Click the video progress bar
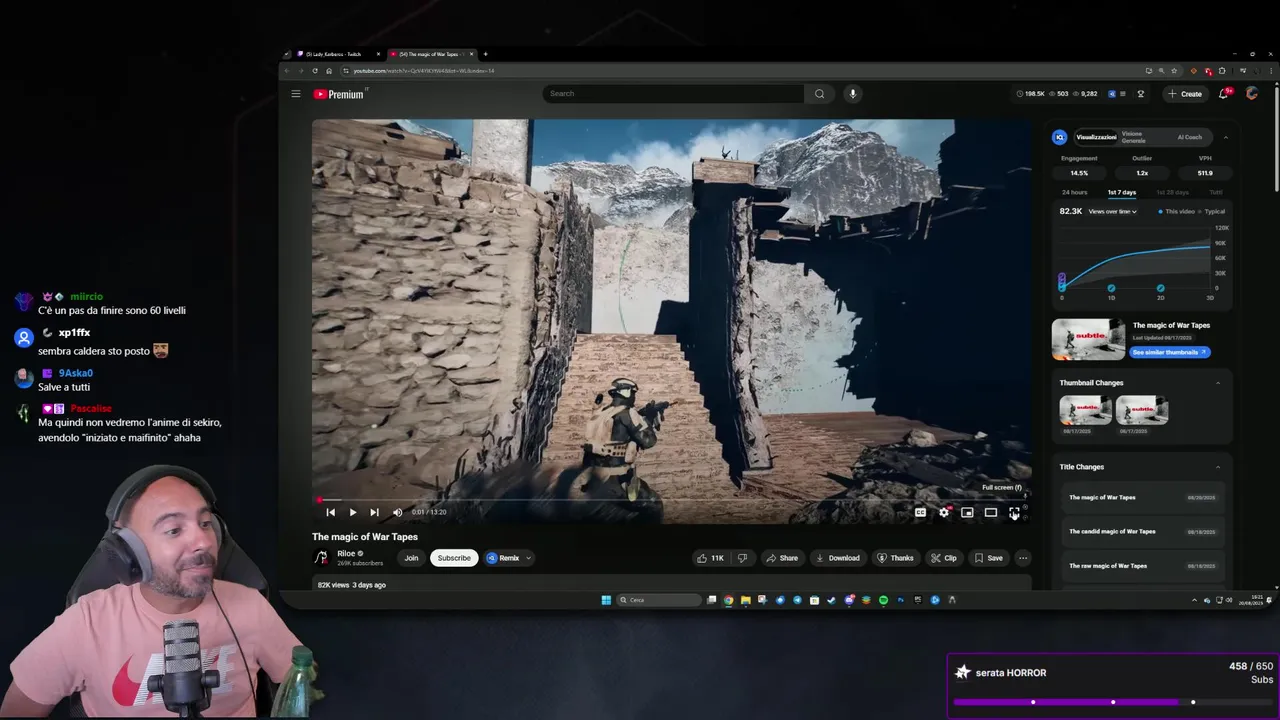1280x720 pixels. tap(671, 500)
